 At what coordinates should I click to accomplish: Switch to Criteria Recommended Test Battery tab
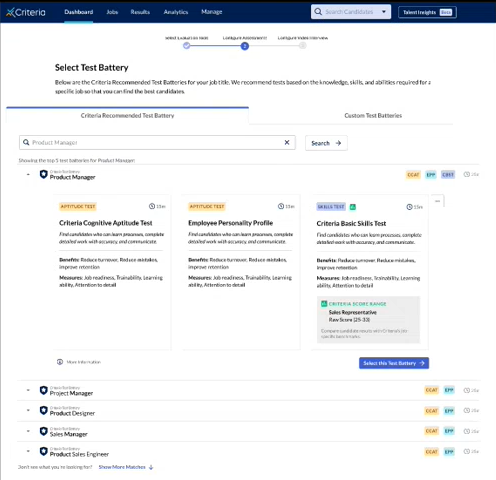tap(127, 115)
